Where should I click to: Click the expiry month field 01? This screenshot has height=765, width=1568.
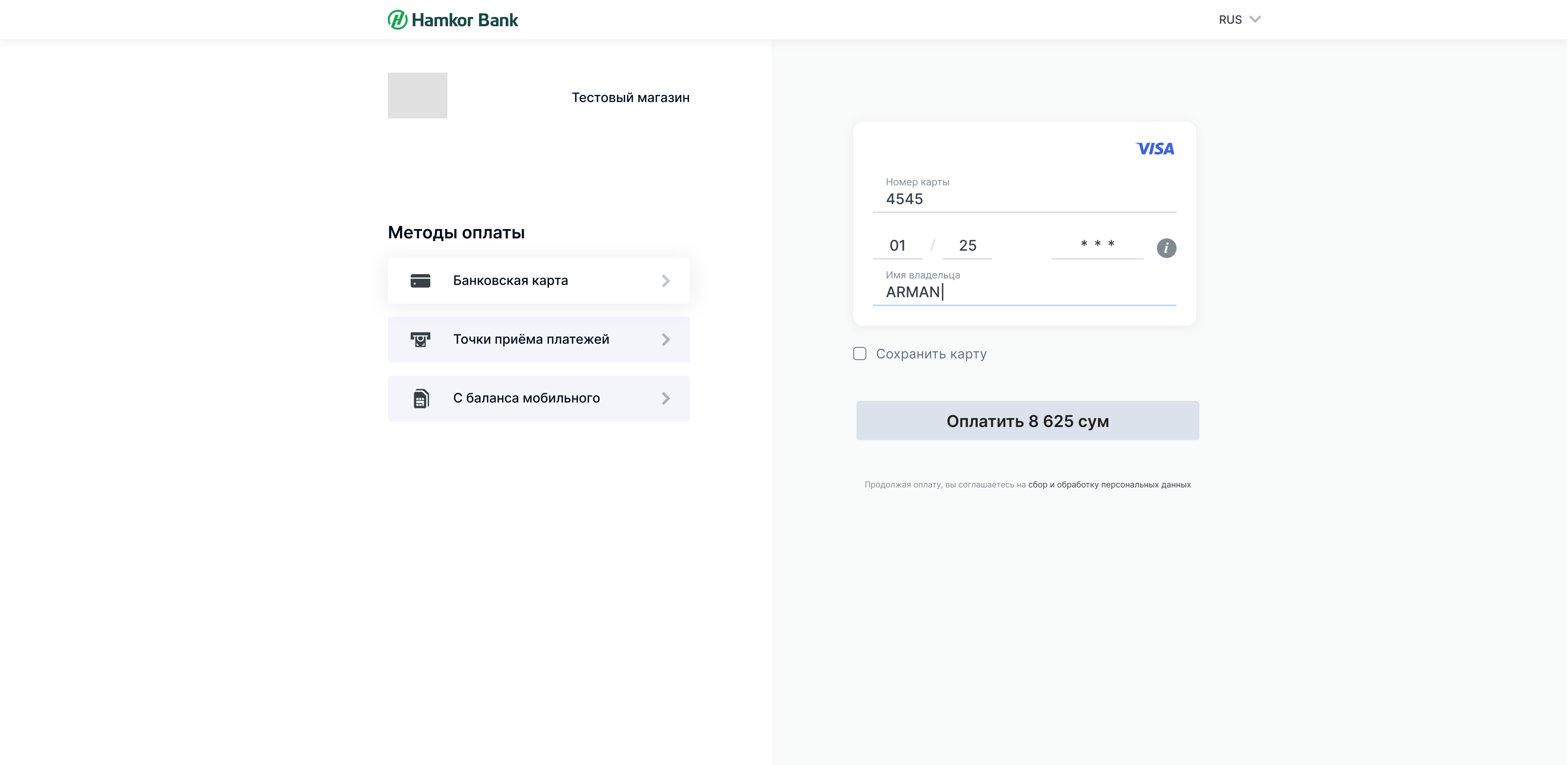pos(897,246)
